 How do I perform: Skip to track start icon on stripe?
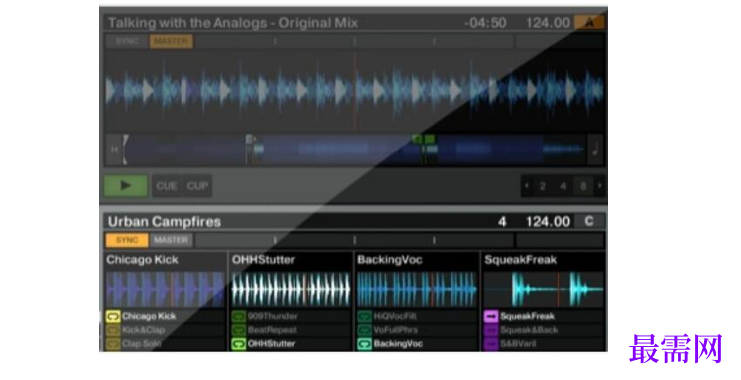114,149
